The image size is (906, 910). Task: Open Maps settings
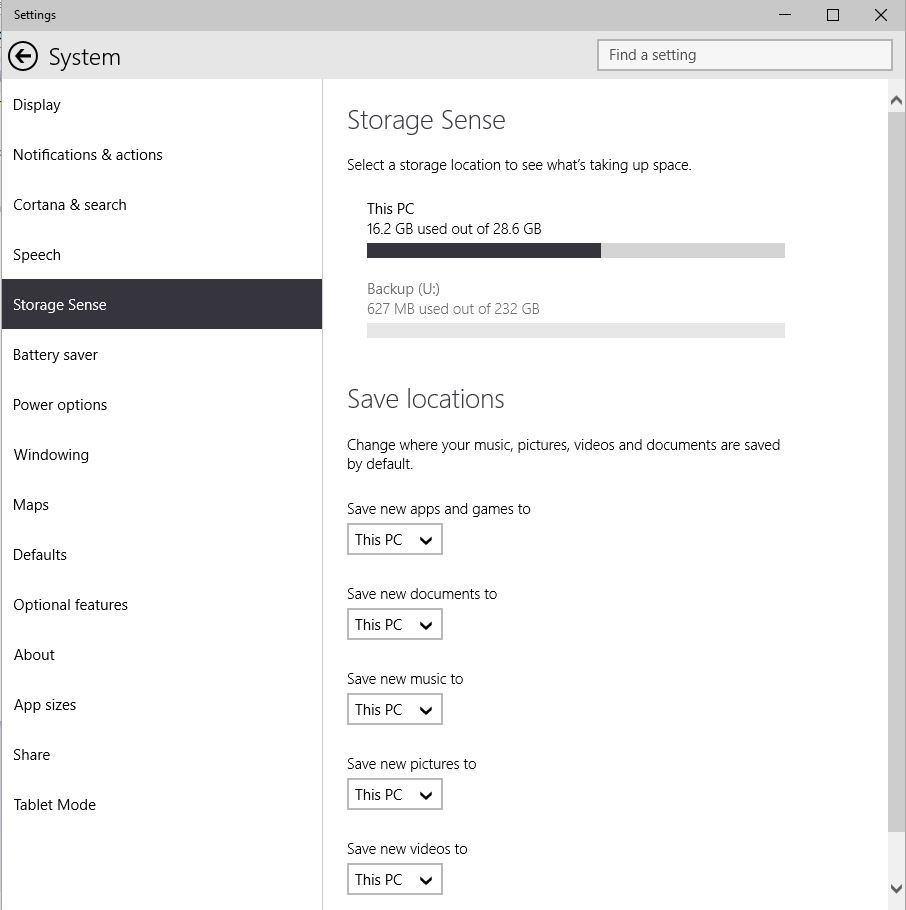(30, 504)
